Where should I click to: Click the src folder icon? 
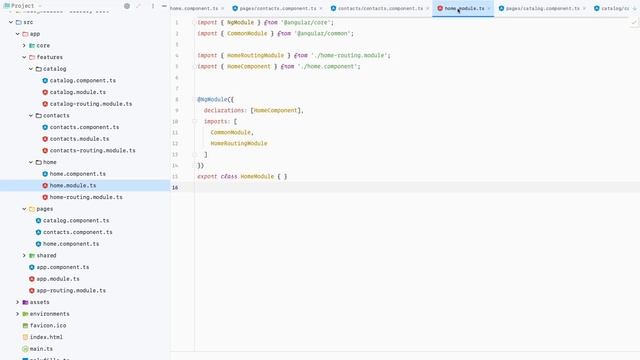click(18, 22)
